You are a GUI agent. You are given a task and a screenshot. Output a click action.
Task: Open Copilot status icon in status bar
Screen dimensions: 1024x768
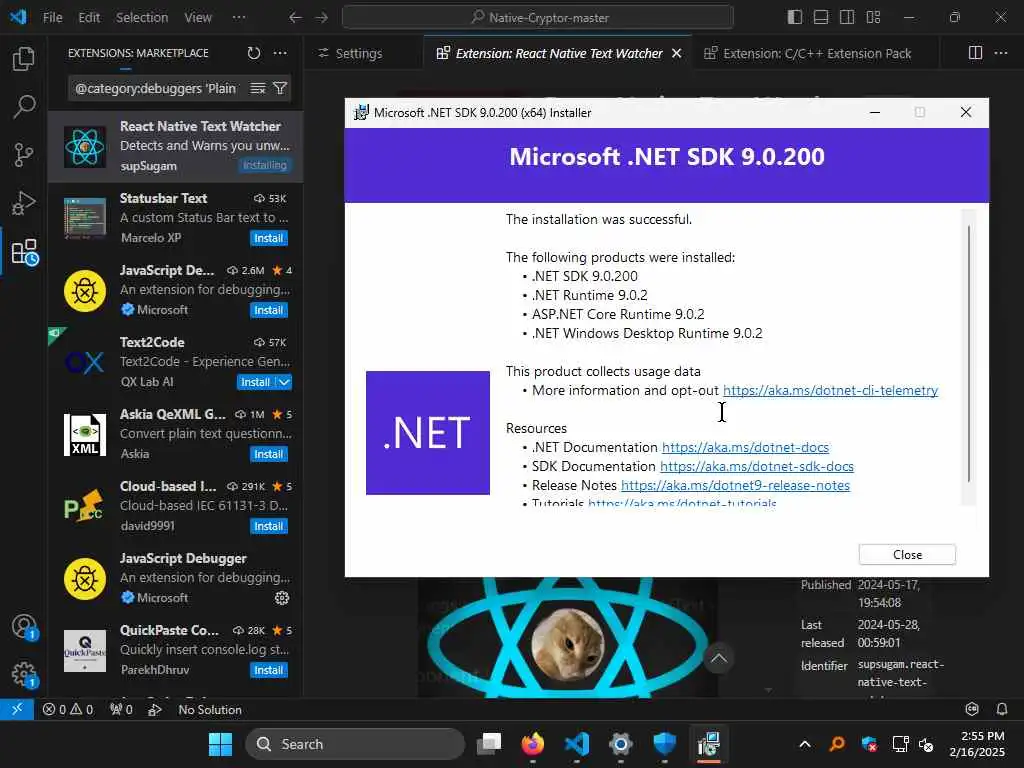(972, 709)
